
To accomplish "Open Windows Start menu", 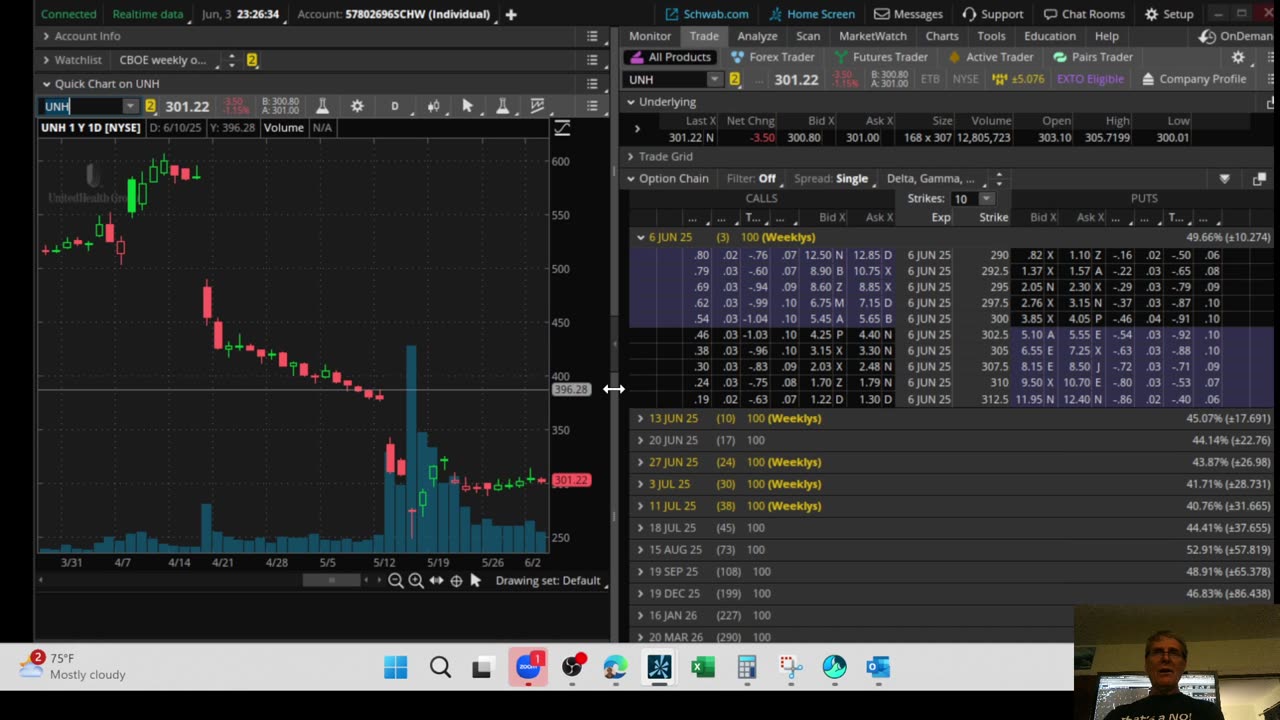I will pos(396,667).
